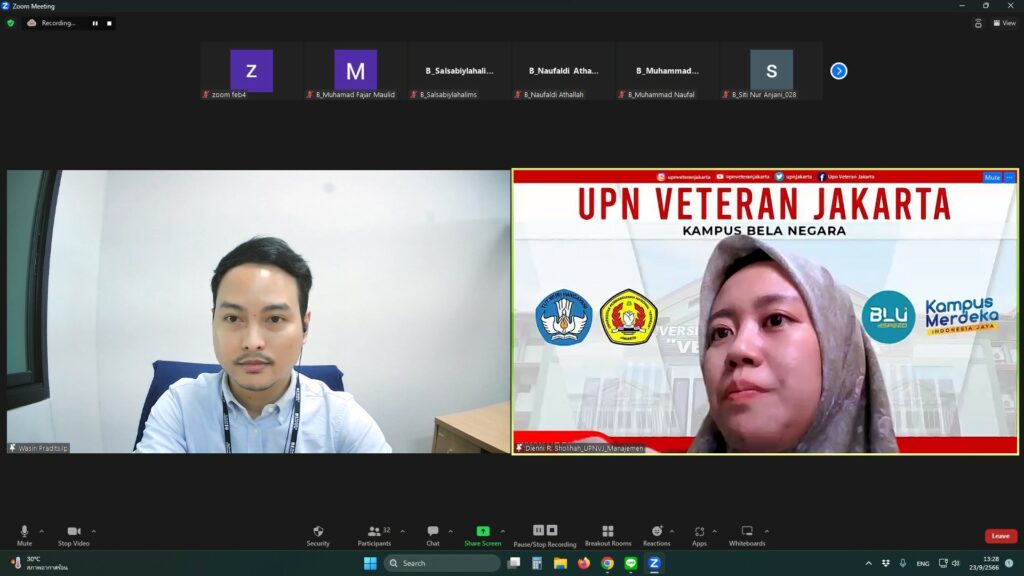The image size is (1024, 576).
Task: Open Windows Start menu
Action: (x=370, y=563)
